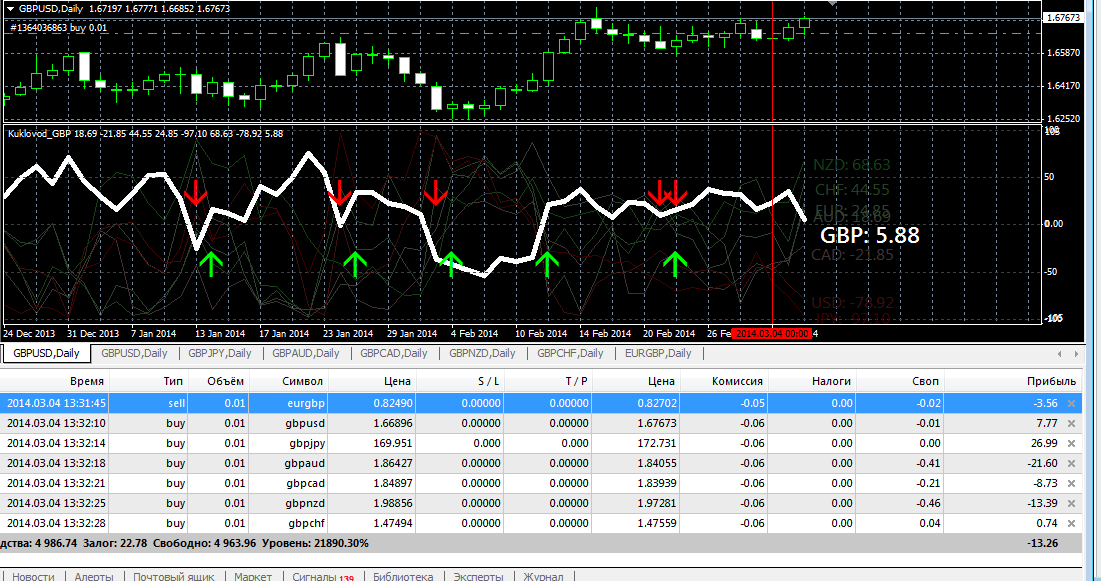Sort orders by the Тип column header
Viewport: 1101px width, 581px height.
(x=173, y=381)
